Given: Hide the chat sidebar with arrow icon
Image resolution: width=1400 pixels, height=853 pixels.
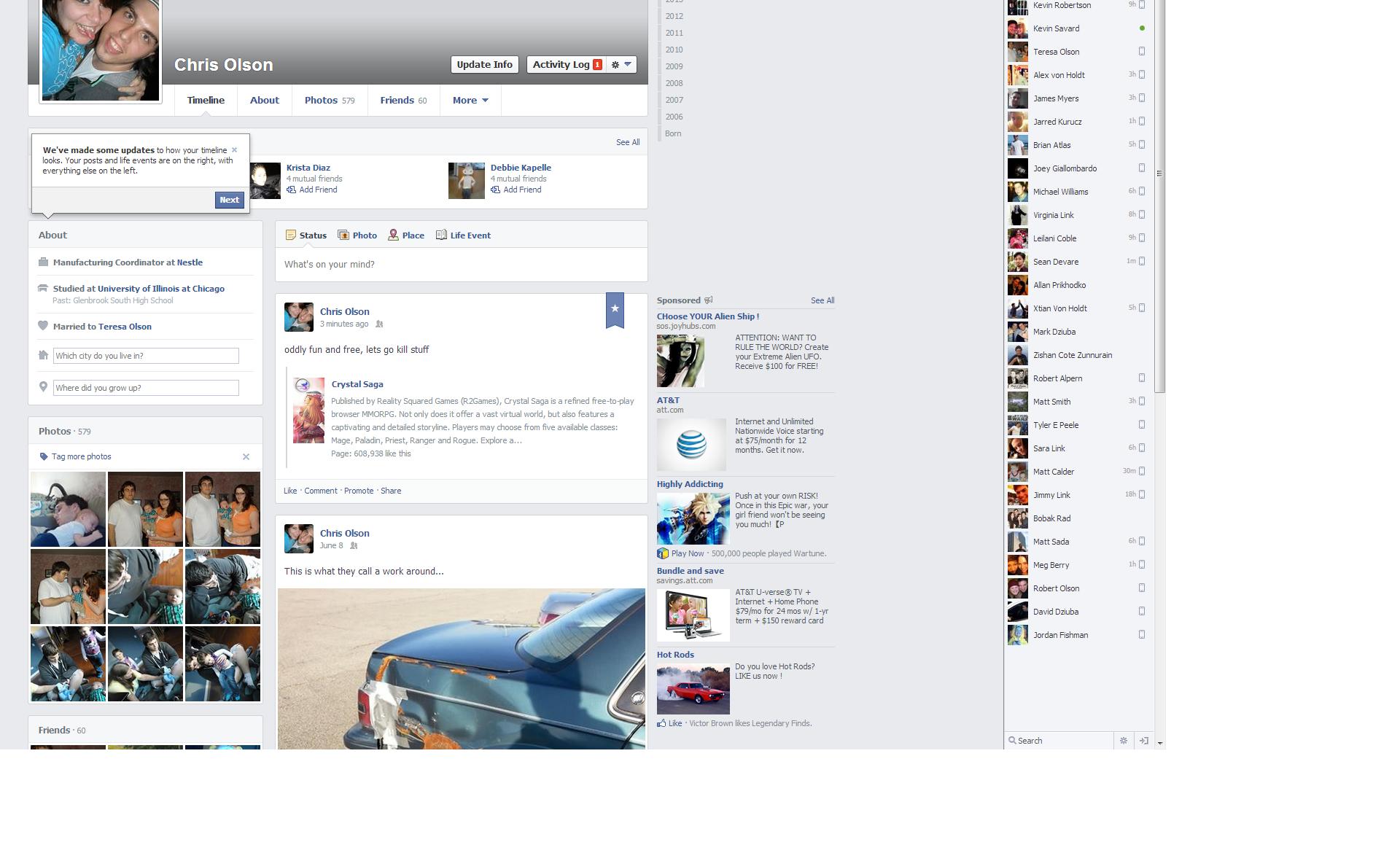Looking at the screenshot, I should [x=1143, y=741].
